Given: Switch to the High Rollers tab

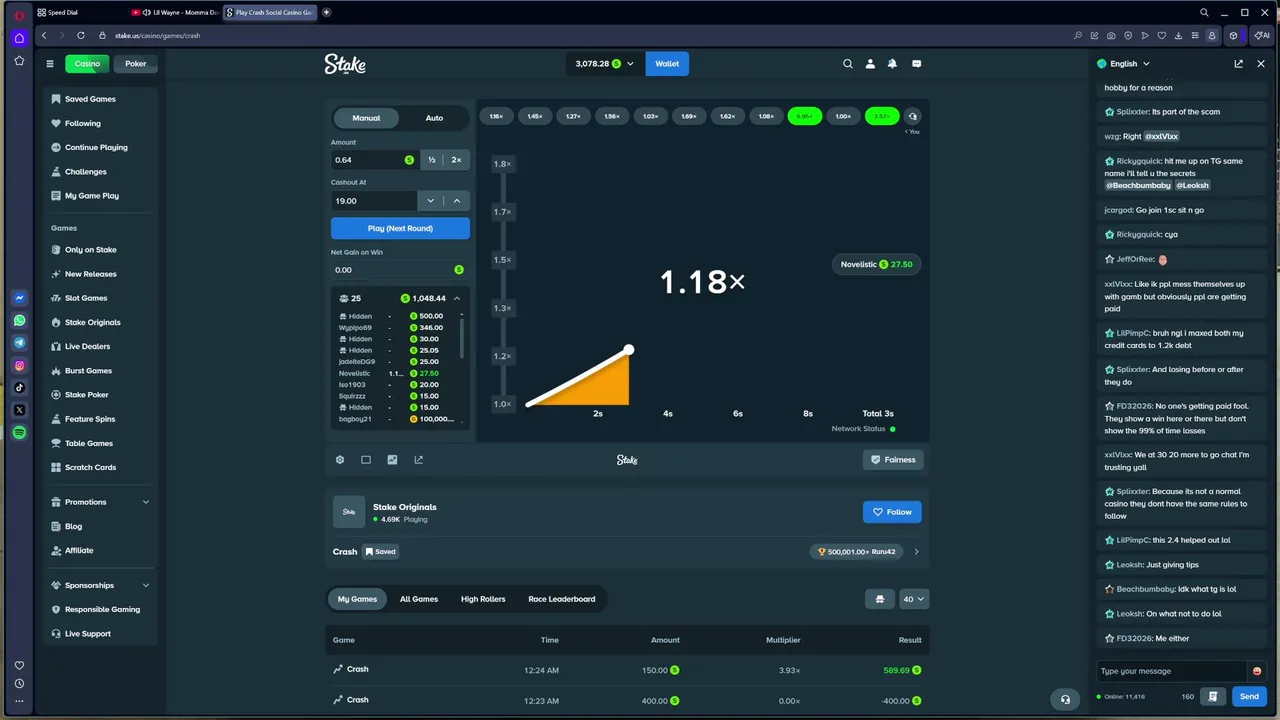Looking at the screenshot, I should tap(483, 599).
